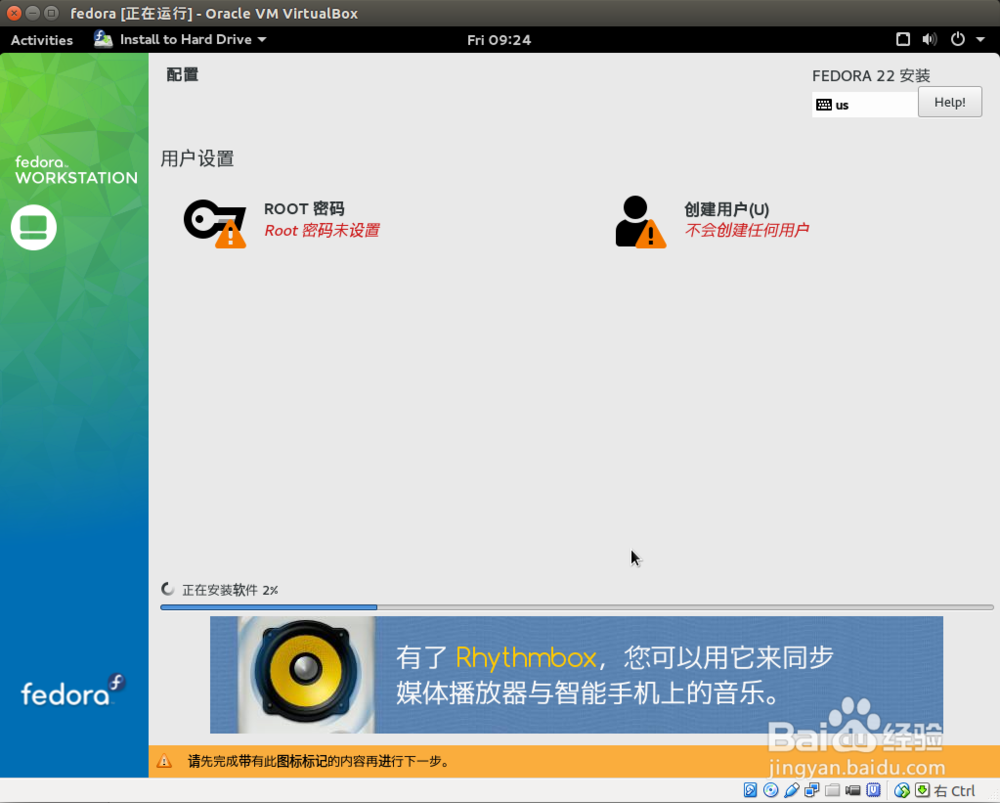Click the orange warning message text

coord(320,761)
